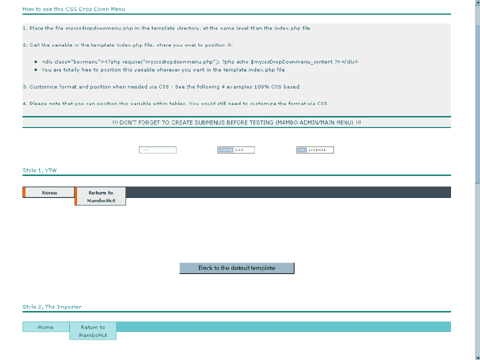Screen dimensions: 480x360
Task: Click the scrollbar up arrow
Action: 478,3
